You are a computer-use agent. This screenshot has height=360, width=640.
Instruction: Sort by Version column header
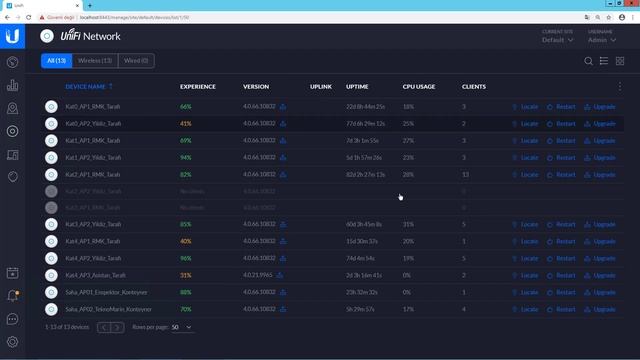coord(256,87)
